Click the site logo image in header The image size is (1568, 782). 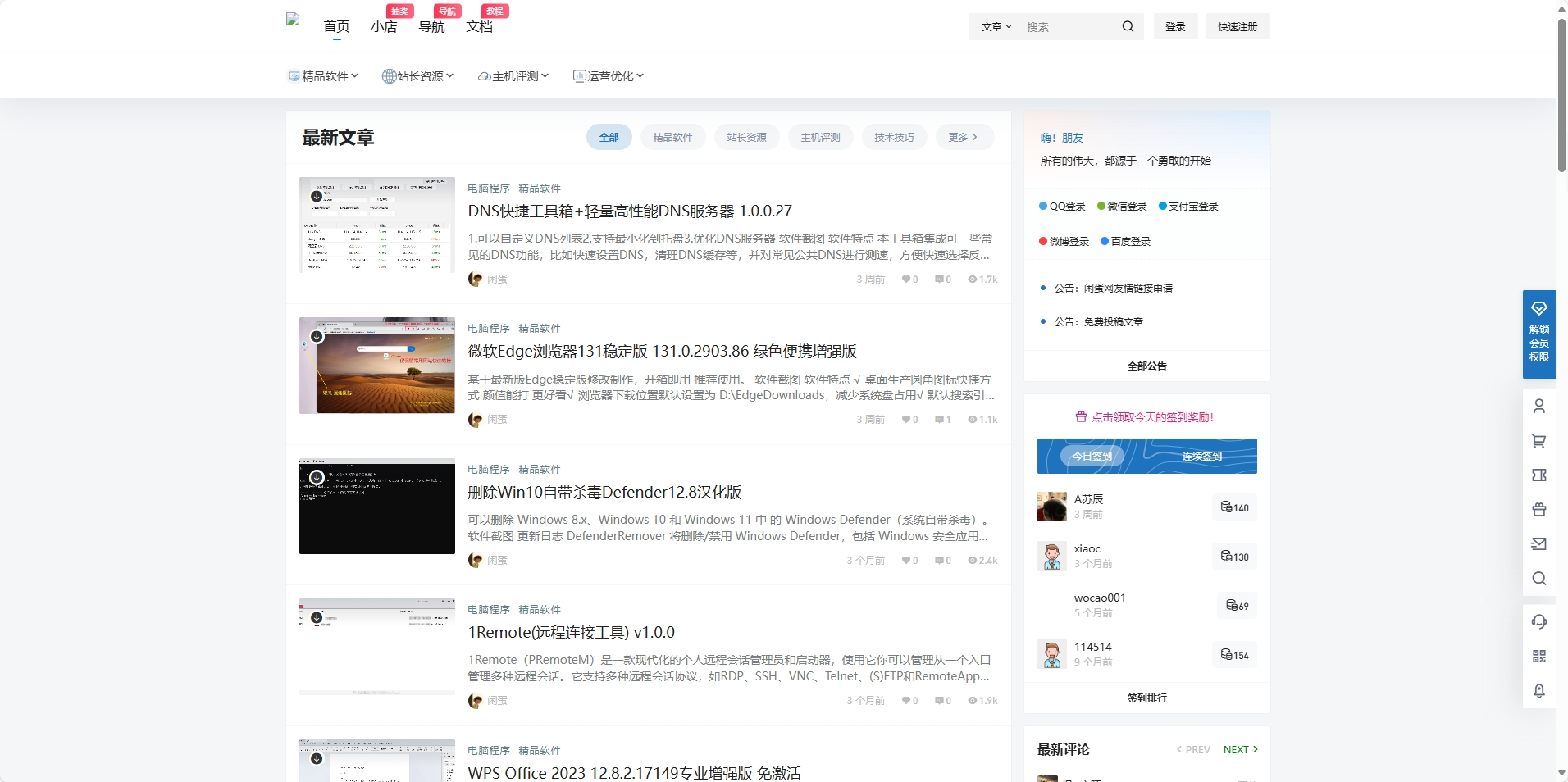pyautogui.click(x=293, y=20)
